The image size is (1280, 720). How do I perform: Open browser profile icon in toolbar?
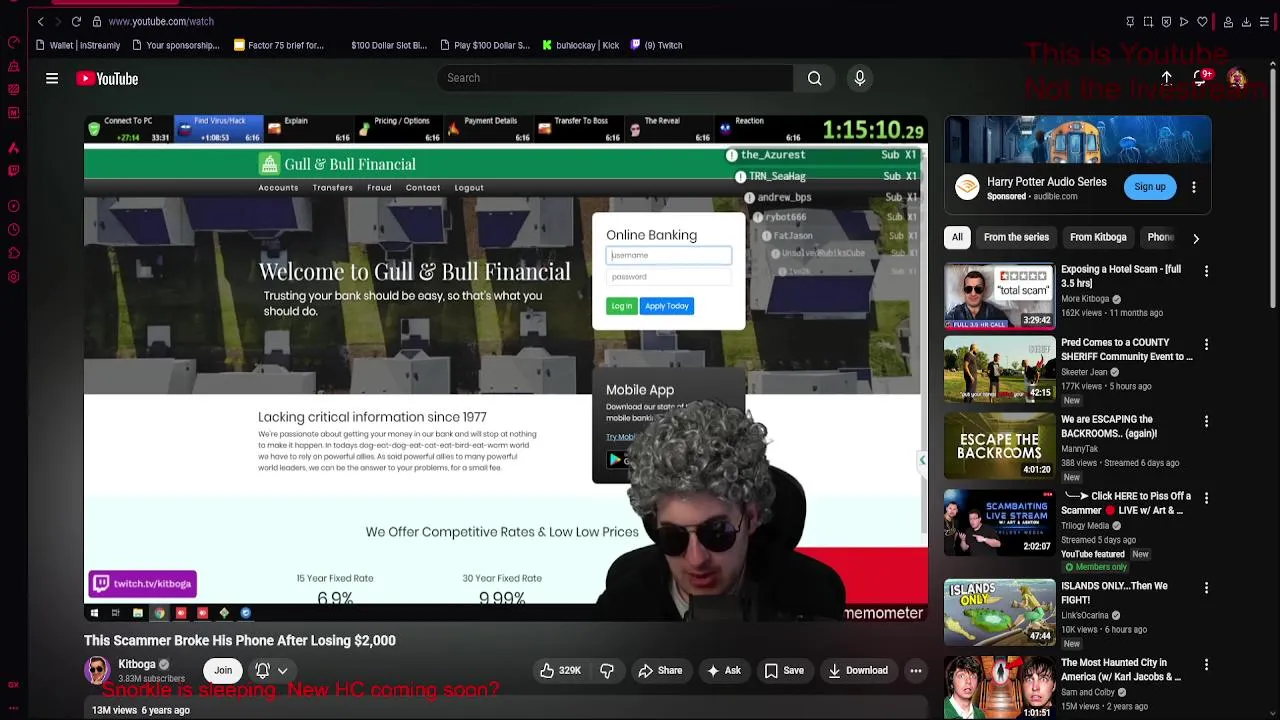(1228, 22)
